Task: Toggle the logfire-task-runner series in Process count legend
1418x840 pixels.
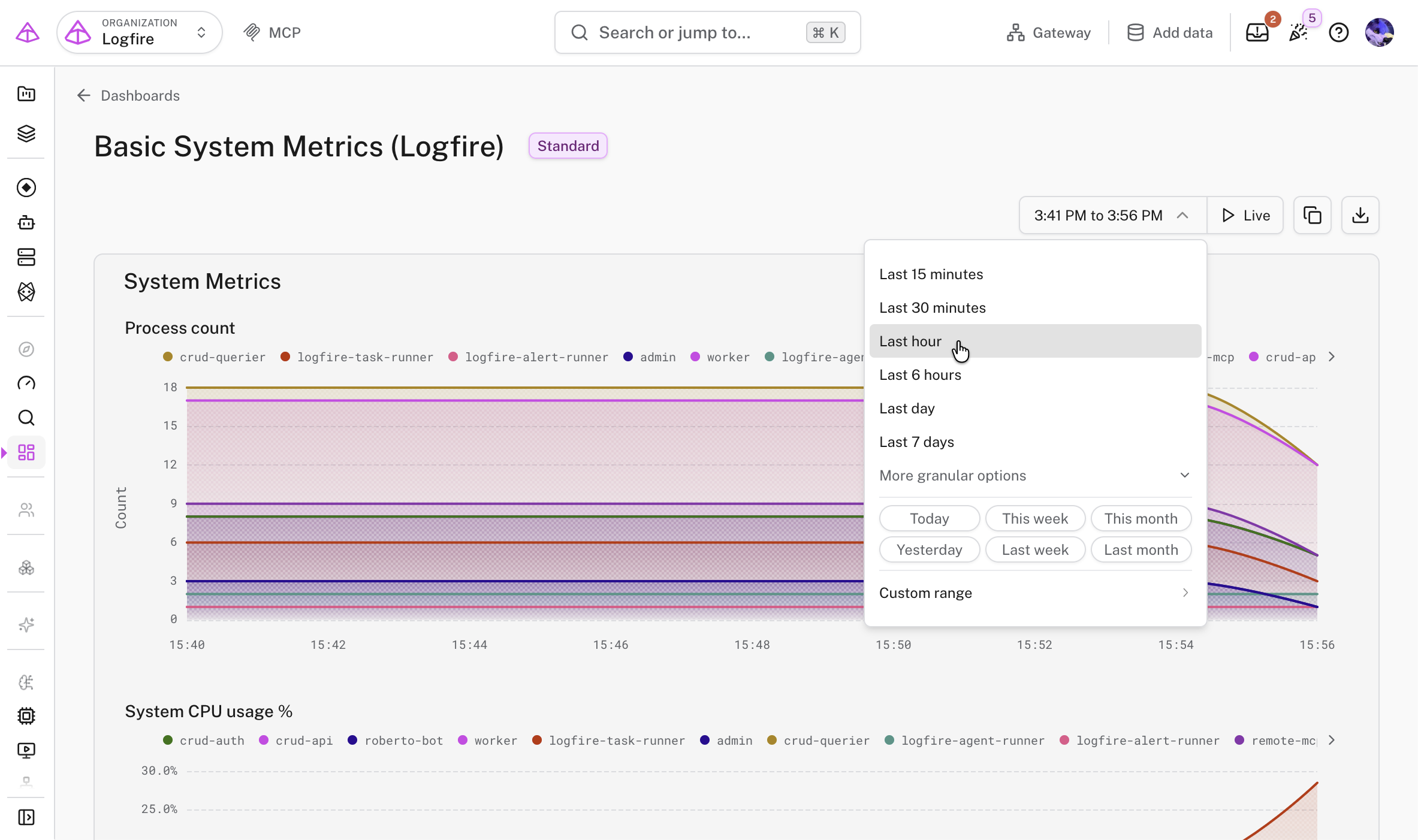Action: [357, 357]
